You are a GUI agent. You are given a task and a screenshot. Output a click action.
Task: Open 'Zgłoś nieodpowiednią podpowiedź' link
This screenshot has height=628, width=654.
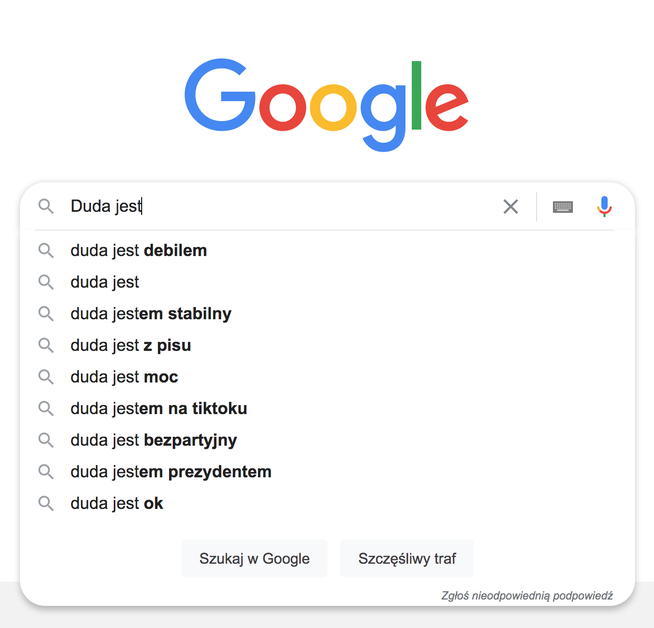[x=526, y=595]
